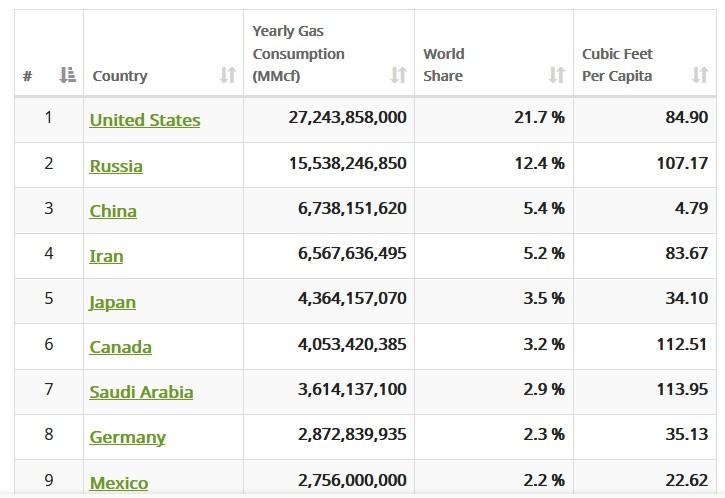Screen dimensions: 725x498
Task: Open the Russia country link
Action: pyautogui.click(x=116, y=166)
